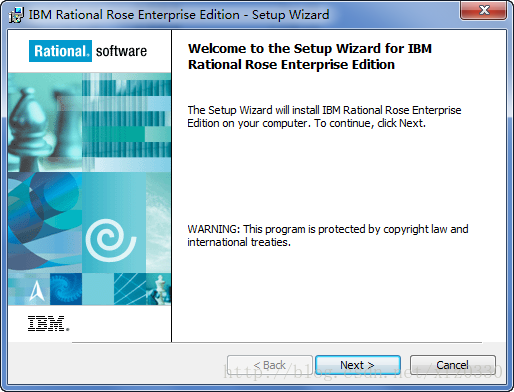Click the IBM logo
Viewport: 514px width, 392px height.
(48, 323)
